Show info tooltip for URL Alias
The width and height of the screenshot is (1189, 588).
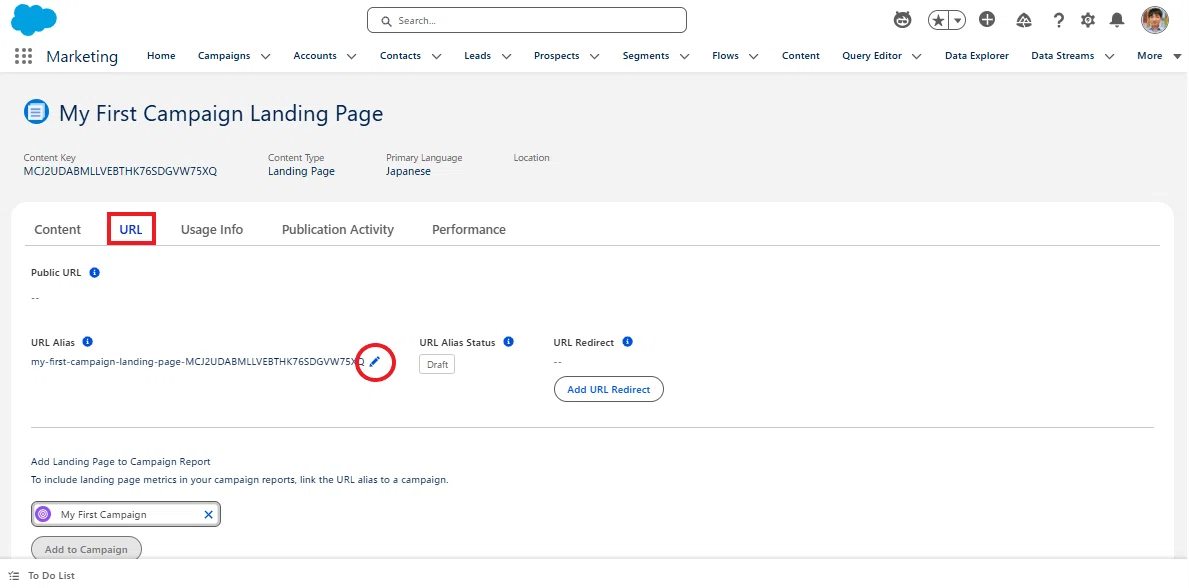[87, 342]
